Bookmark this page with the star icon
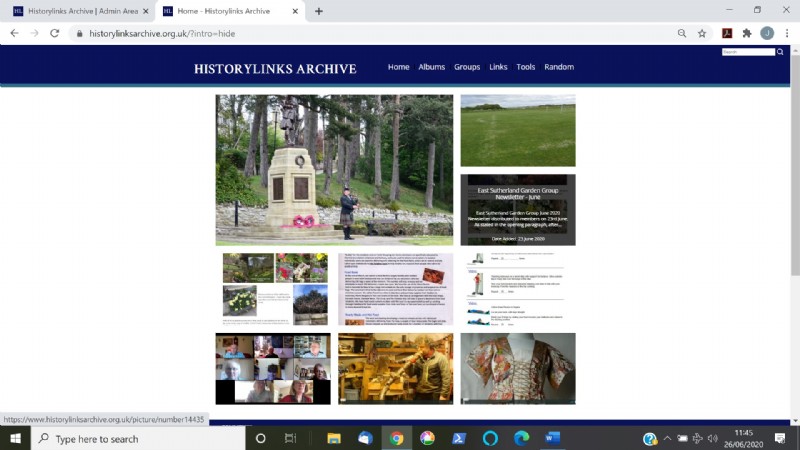 (702, 33)
